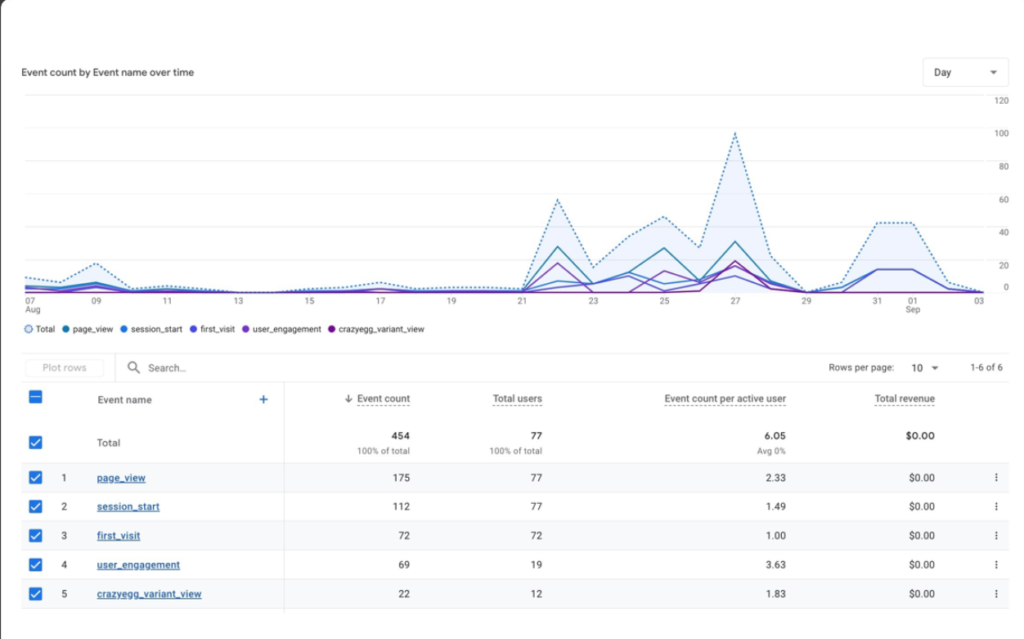This screenshot has width=1024, height=639.
Task: Click the plus icon beside Event name header
Action: tap(262, 399)
